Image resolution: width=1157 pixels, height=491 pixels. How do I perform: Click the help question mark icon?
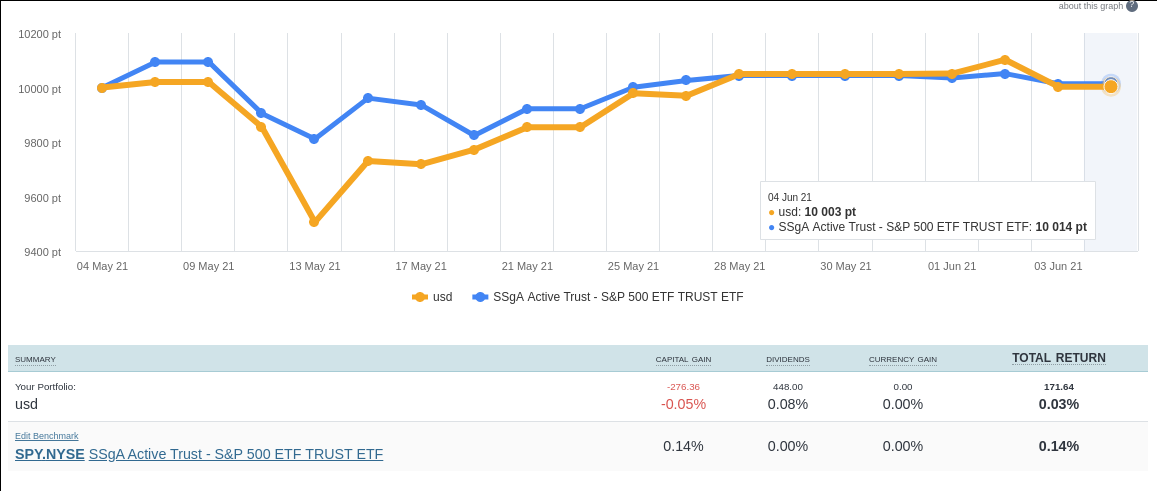tap(1132, 6)
